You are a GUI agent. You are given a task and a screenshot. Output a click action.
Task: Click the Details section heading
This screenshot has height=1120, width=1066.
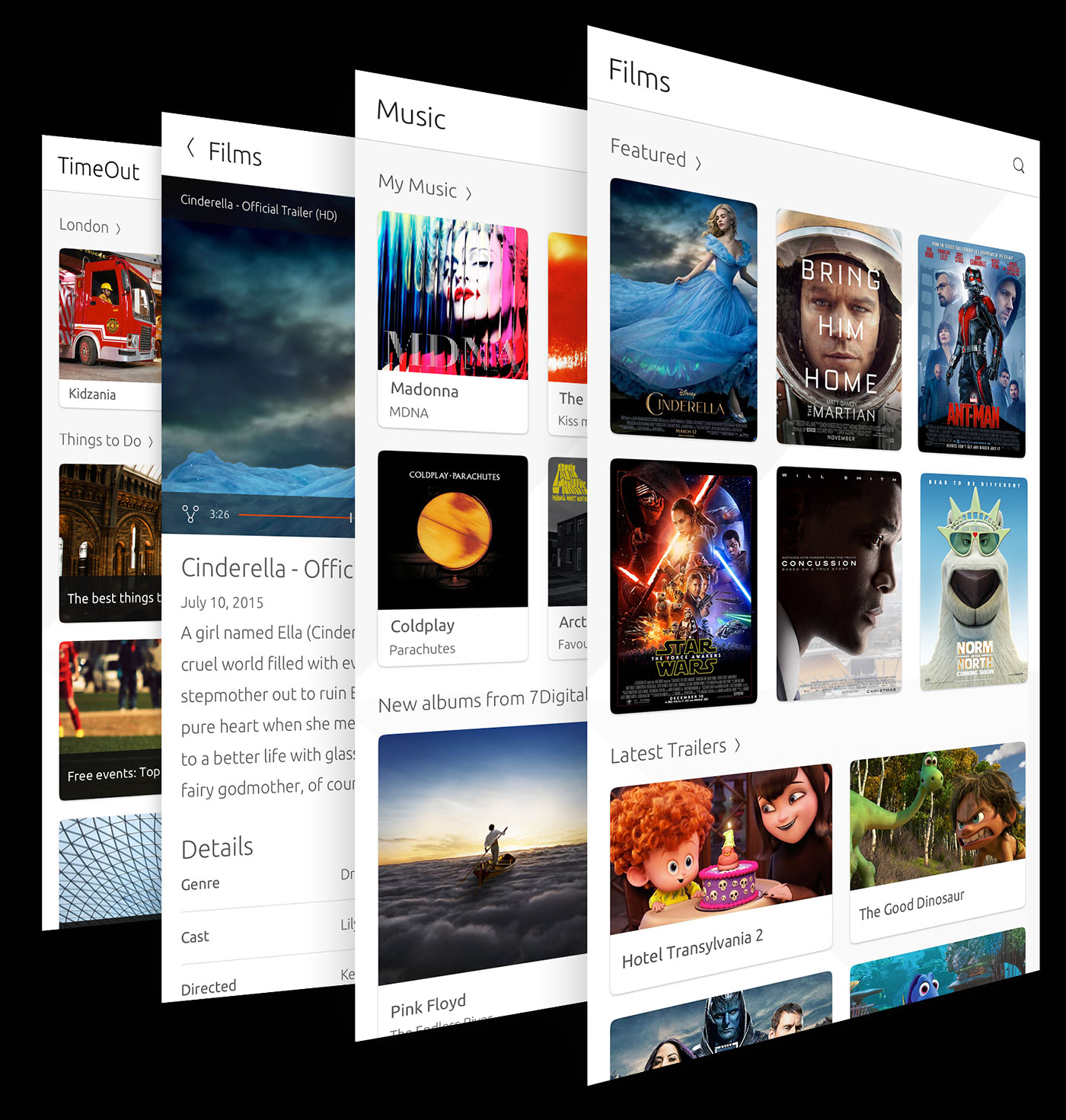point(217,847)
